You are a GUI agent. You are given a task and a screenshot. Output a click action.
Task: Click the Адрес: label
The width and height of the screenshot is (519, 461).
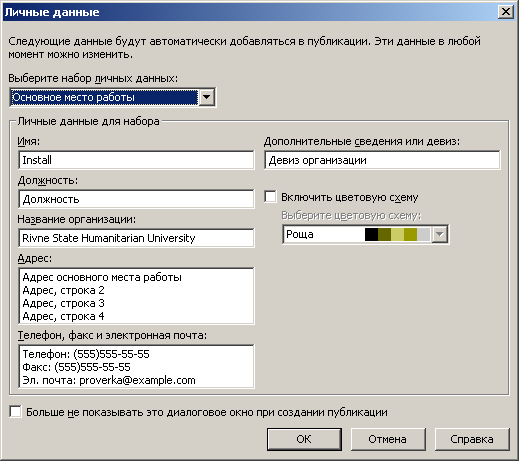35,258
